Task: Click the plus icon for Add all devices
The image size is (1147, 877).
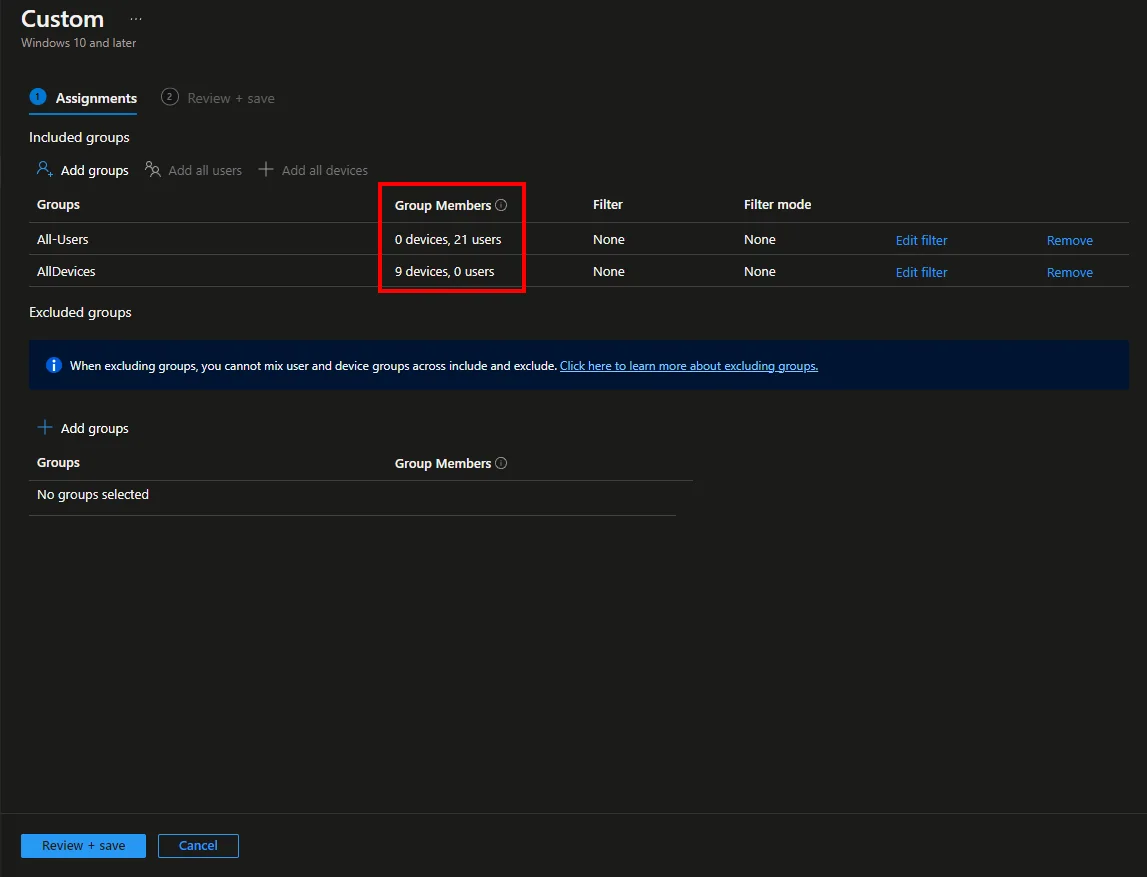Action: [266, 170]
